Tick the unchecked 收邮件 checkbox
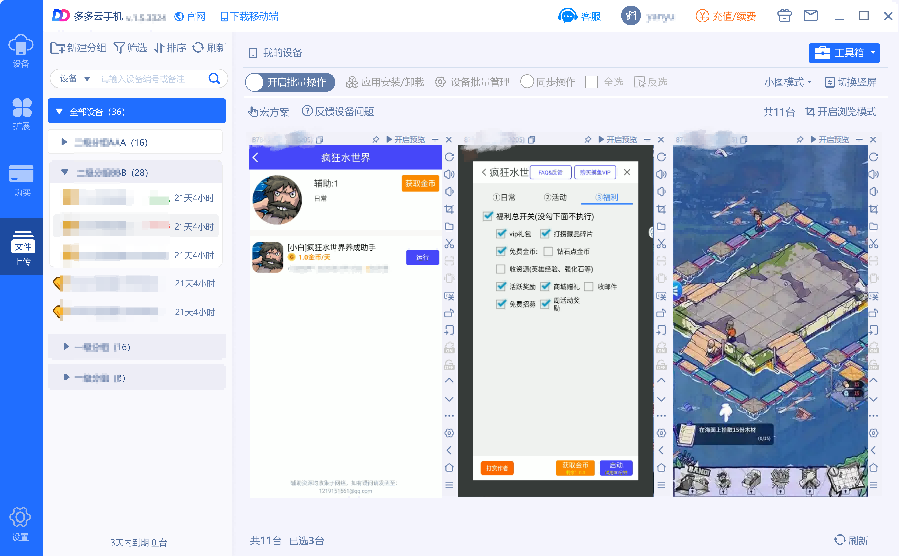 589,286
